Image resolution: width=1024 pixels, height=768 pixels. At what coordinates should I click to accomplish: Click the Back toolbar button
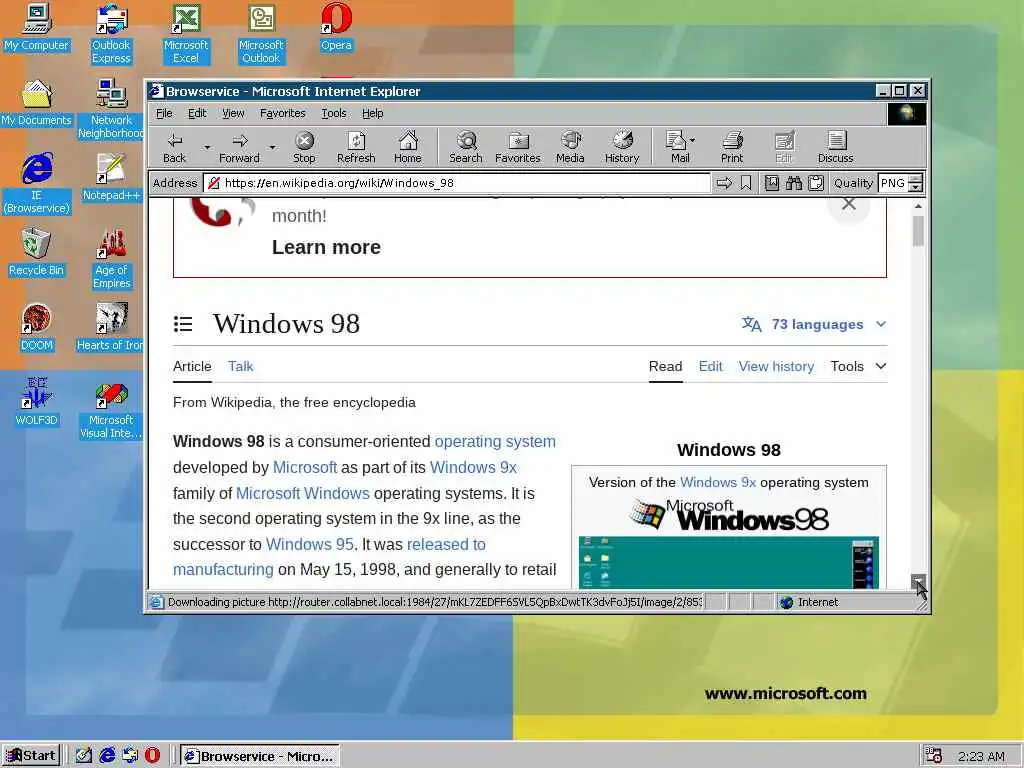pos(174,148)
